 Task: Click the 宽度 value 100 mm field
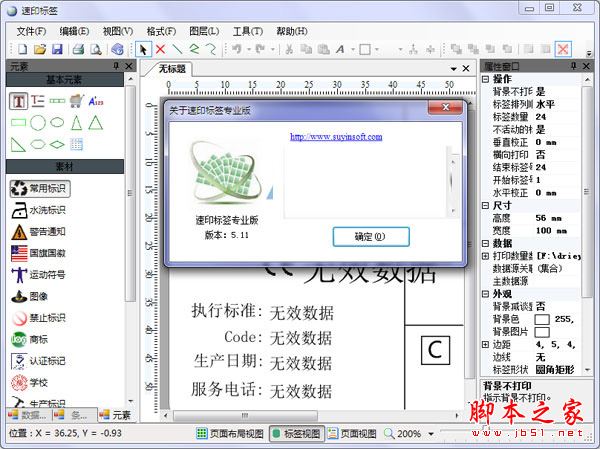pos(557,230)
